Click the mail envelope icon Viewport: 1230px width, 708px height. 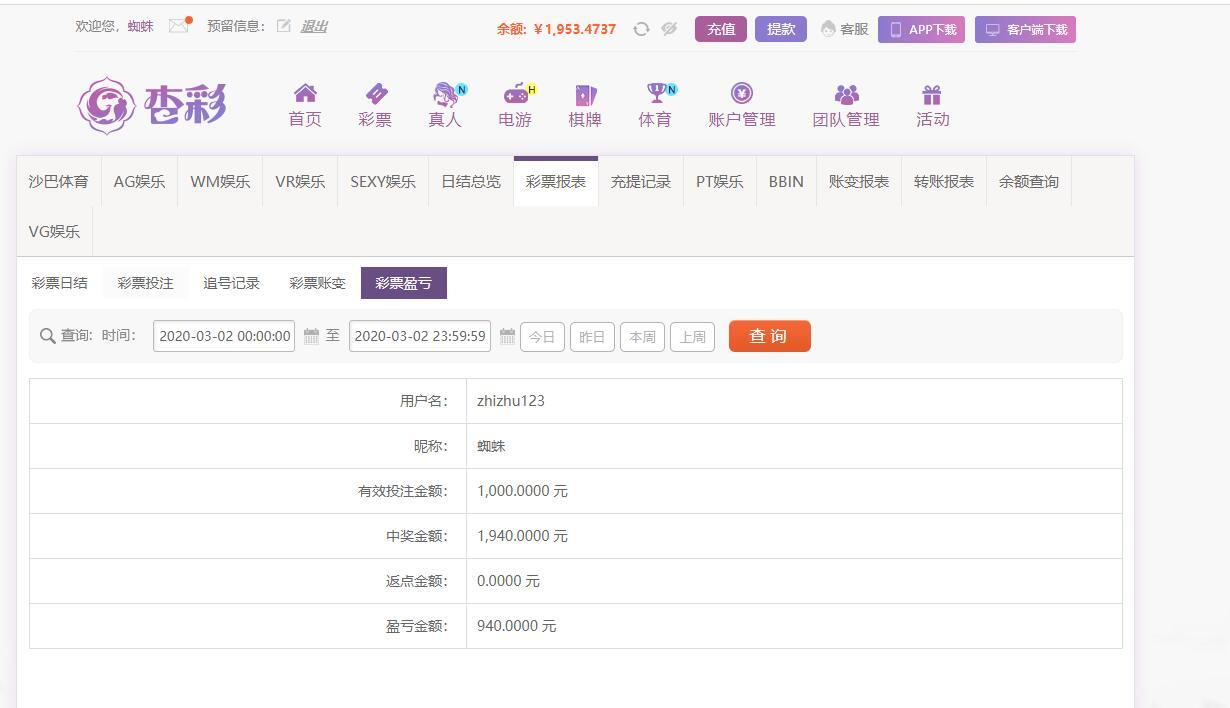tap(179, 26)
